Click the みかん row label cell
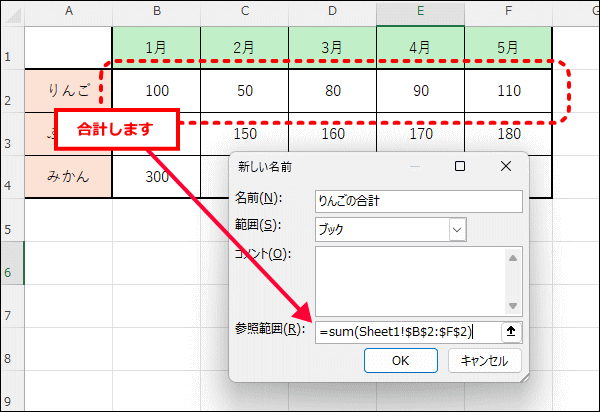Screen dimensions: 600x412 tap(68, 177)
